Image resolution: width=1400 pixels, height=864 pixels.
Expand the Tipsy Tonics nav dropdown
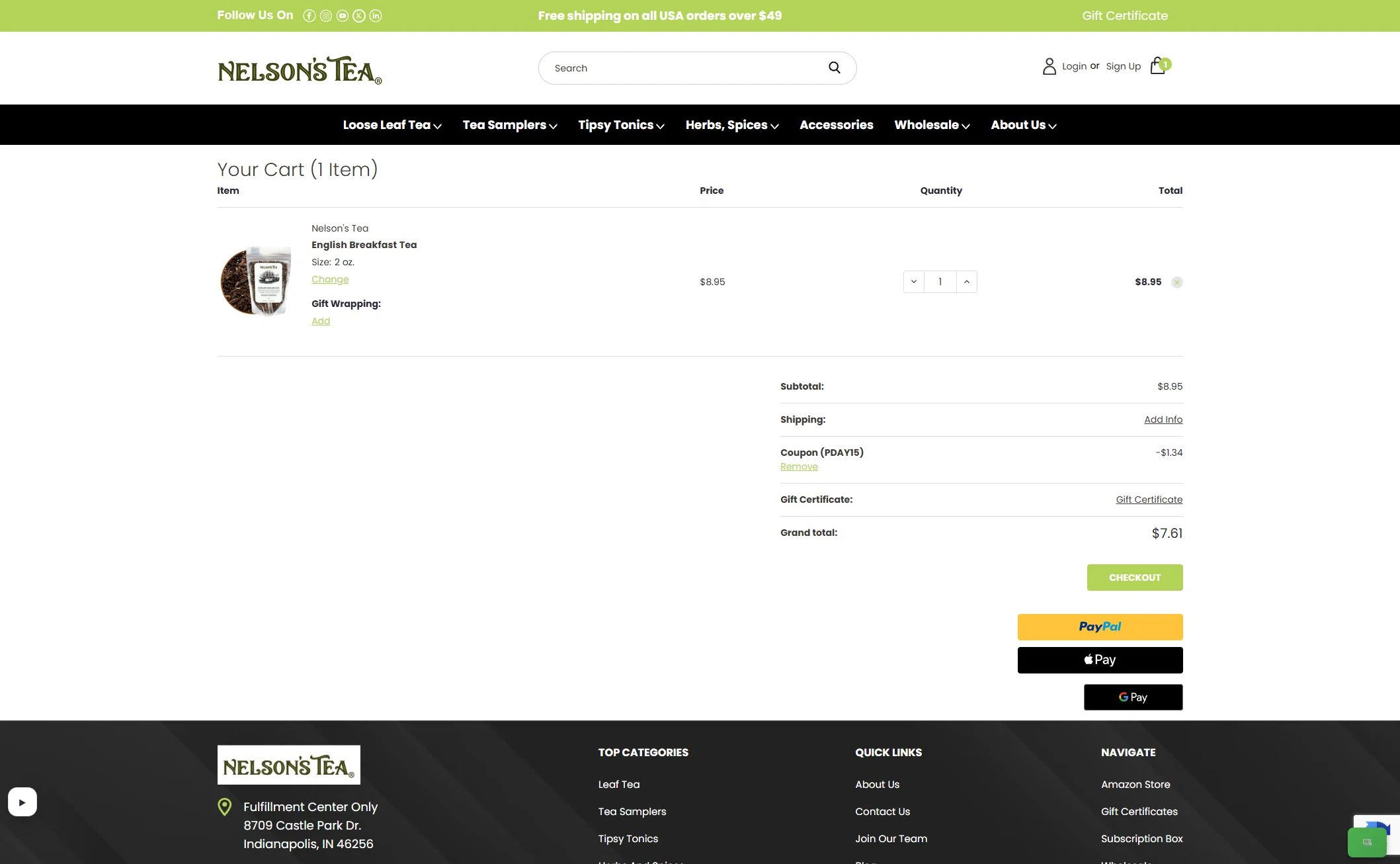coord(621,125)
